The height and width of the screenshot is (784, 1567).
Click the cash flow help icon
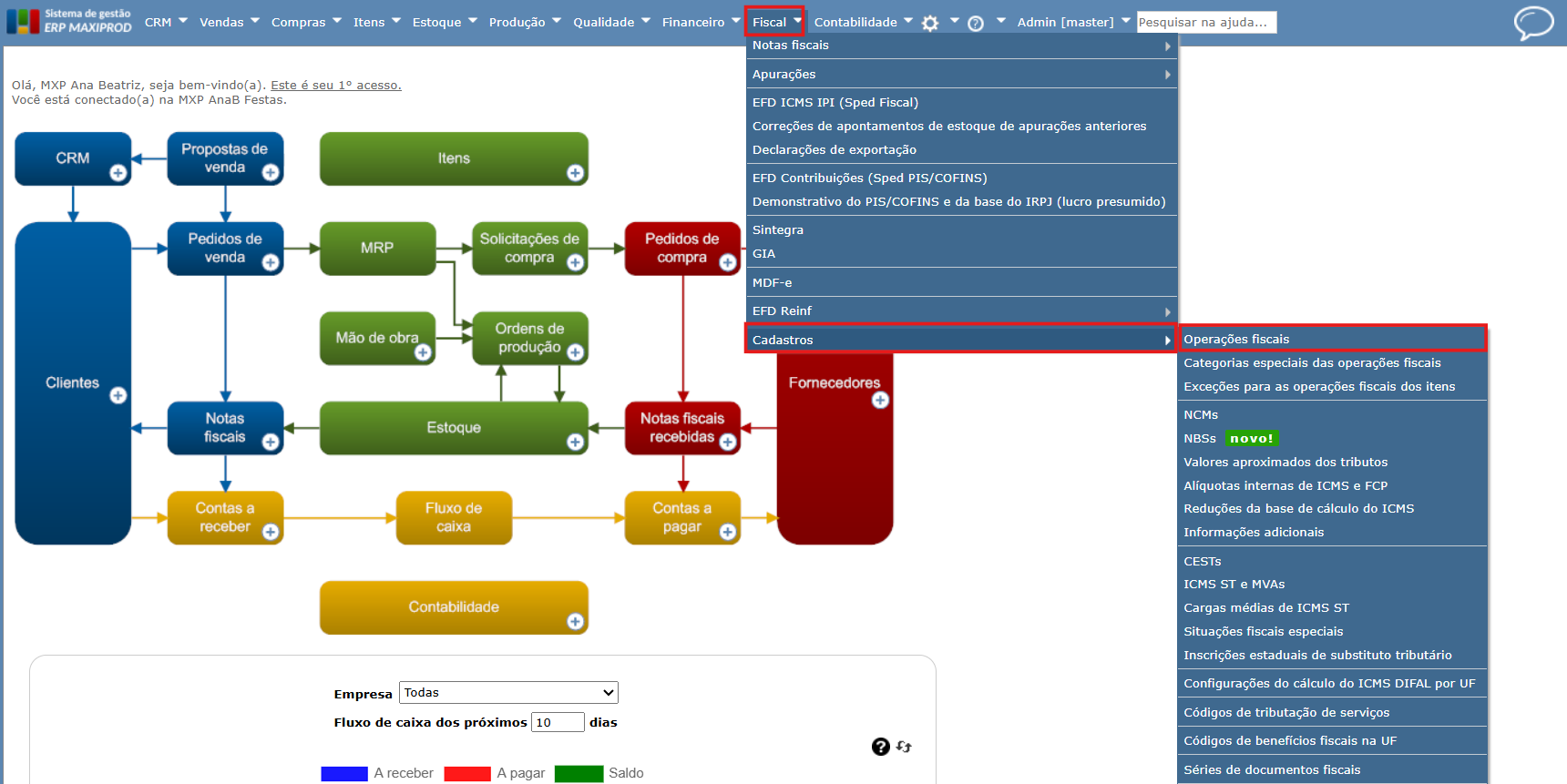(x=880, y=747)
